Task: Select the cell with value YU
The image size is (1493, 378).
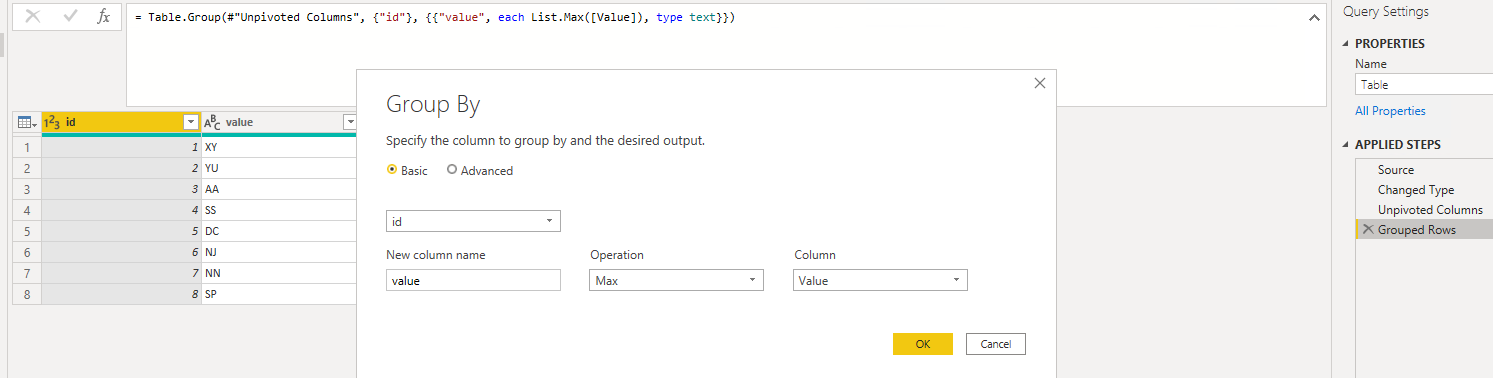Action: [279, 168]
